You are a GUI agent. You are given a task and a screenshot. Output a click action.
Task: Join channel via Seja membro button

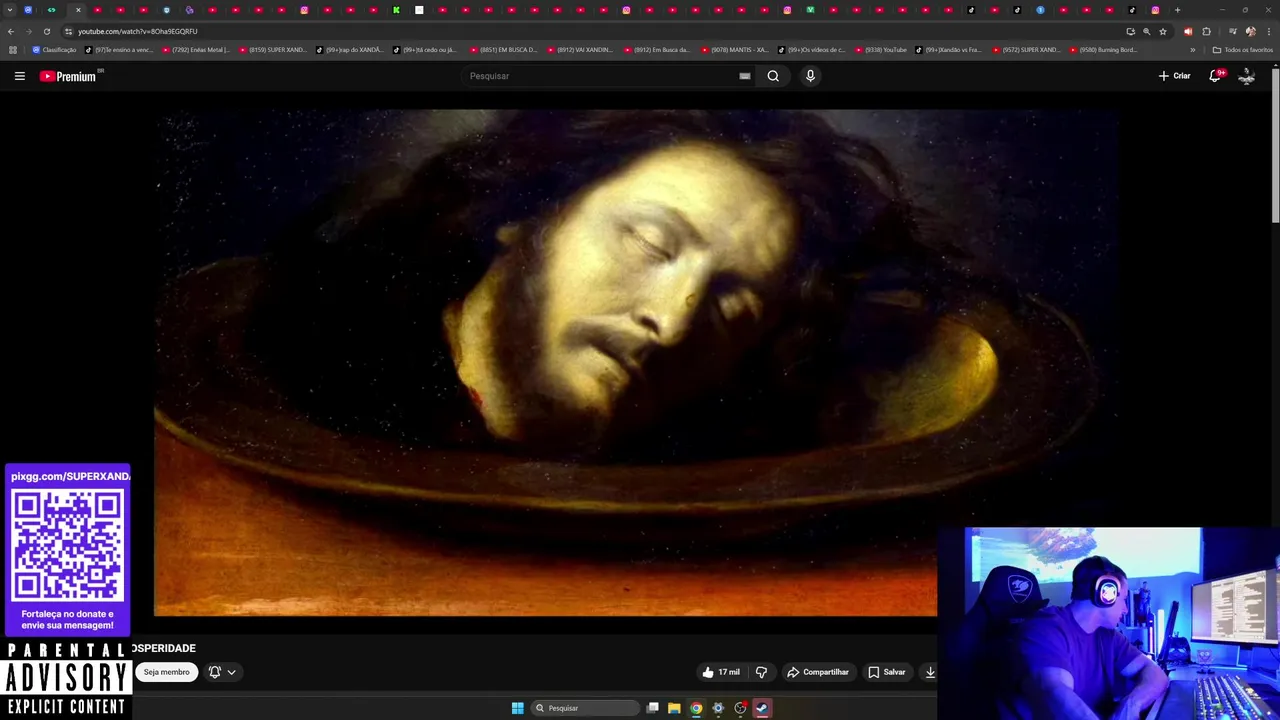[x=166, y=672]
